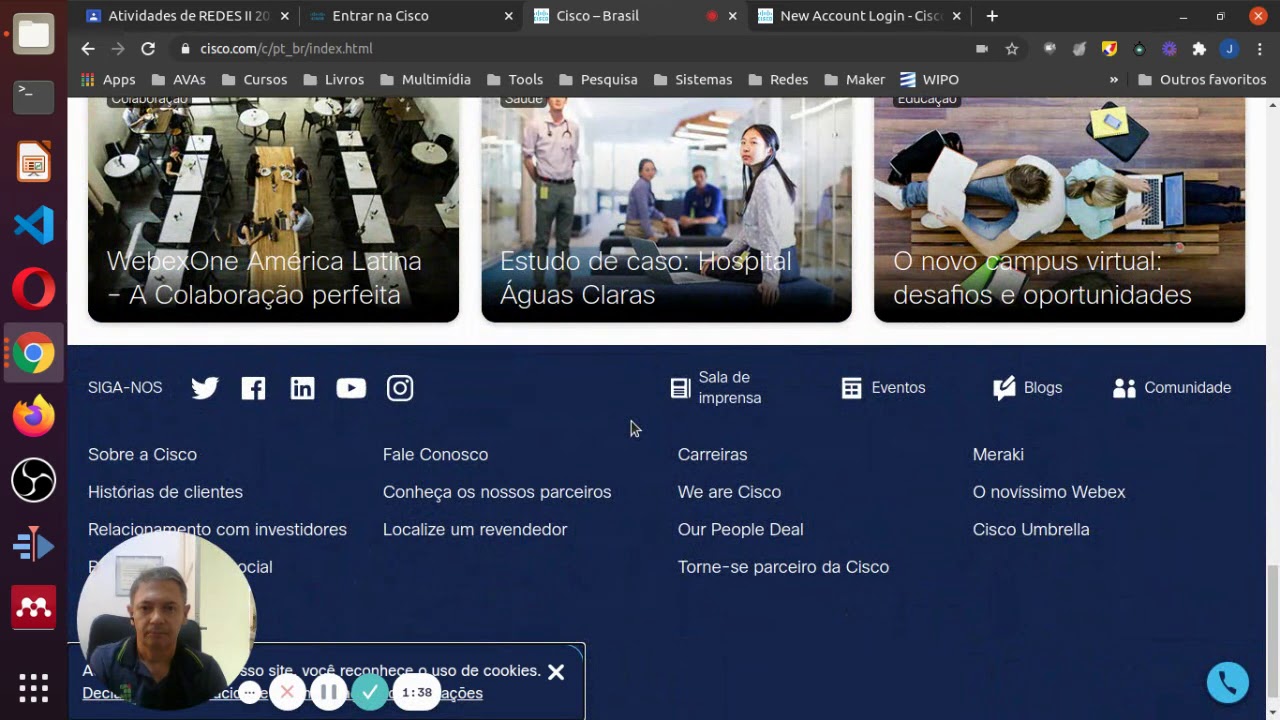The height and width of the screenshot is (720, 1280).
Task: Close the Entrar na Cisco tab
Action: 508,16
